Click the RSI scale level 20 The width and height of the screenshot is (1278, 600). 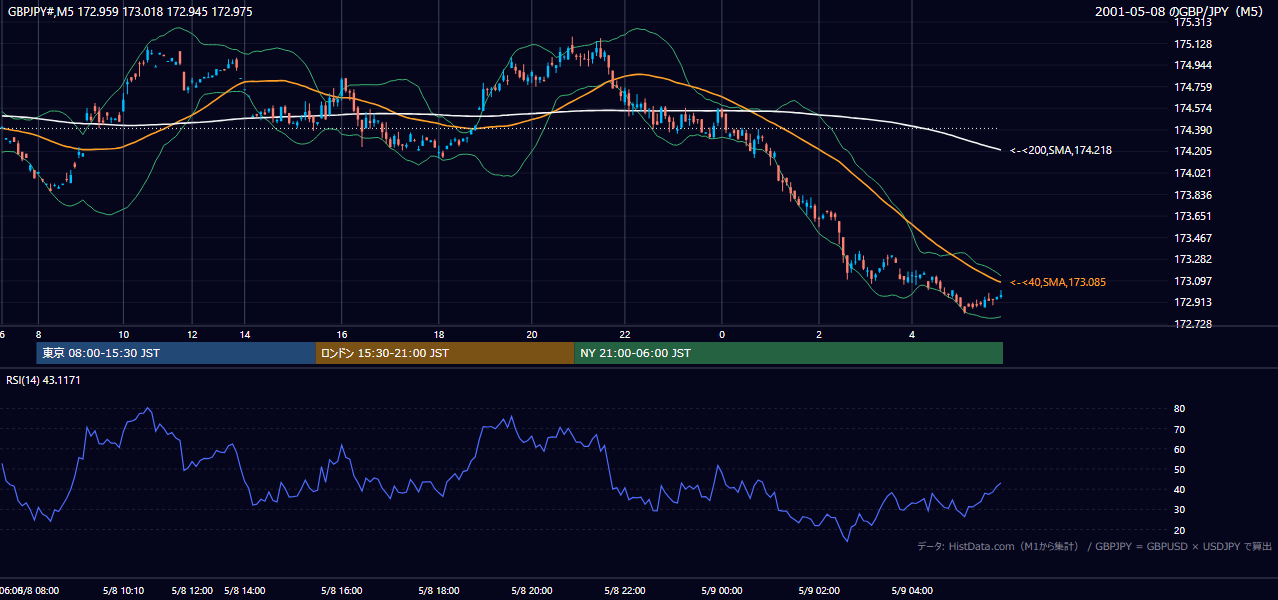coord(1180,530)
